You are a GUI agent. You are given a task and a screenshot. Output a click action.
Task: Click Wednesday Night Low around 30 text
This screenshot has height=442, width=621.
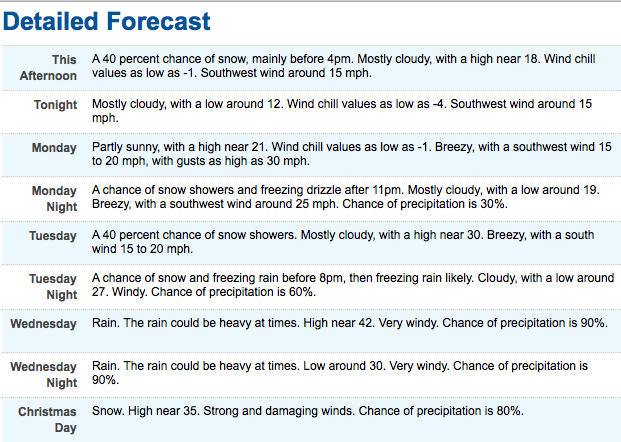(340, 373)
